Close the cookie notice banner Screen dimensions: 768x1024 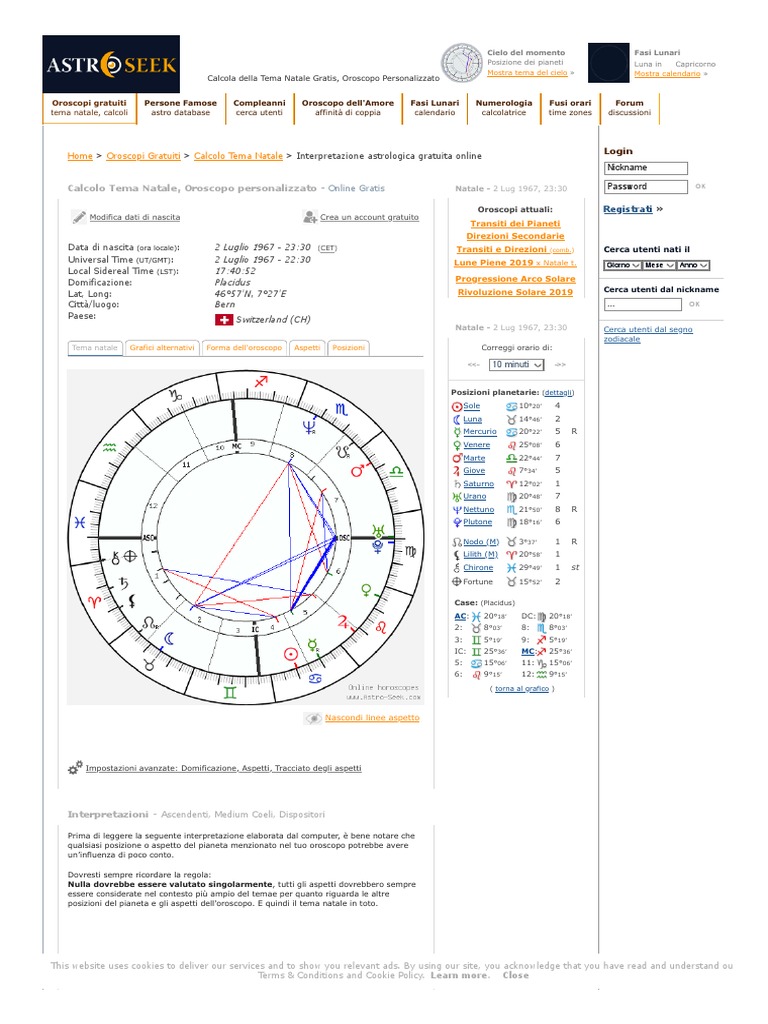coord(516,976)
